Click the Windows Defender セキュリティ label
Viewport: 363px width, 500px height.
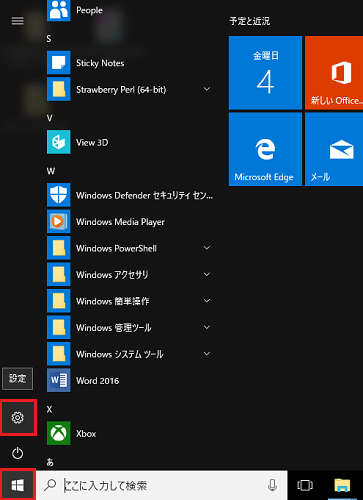(x=144, y=195)
